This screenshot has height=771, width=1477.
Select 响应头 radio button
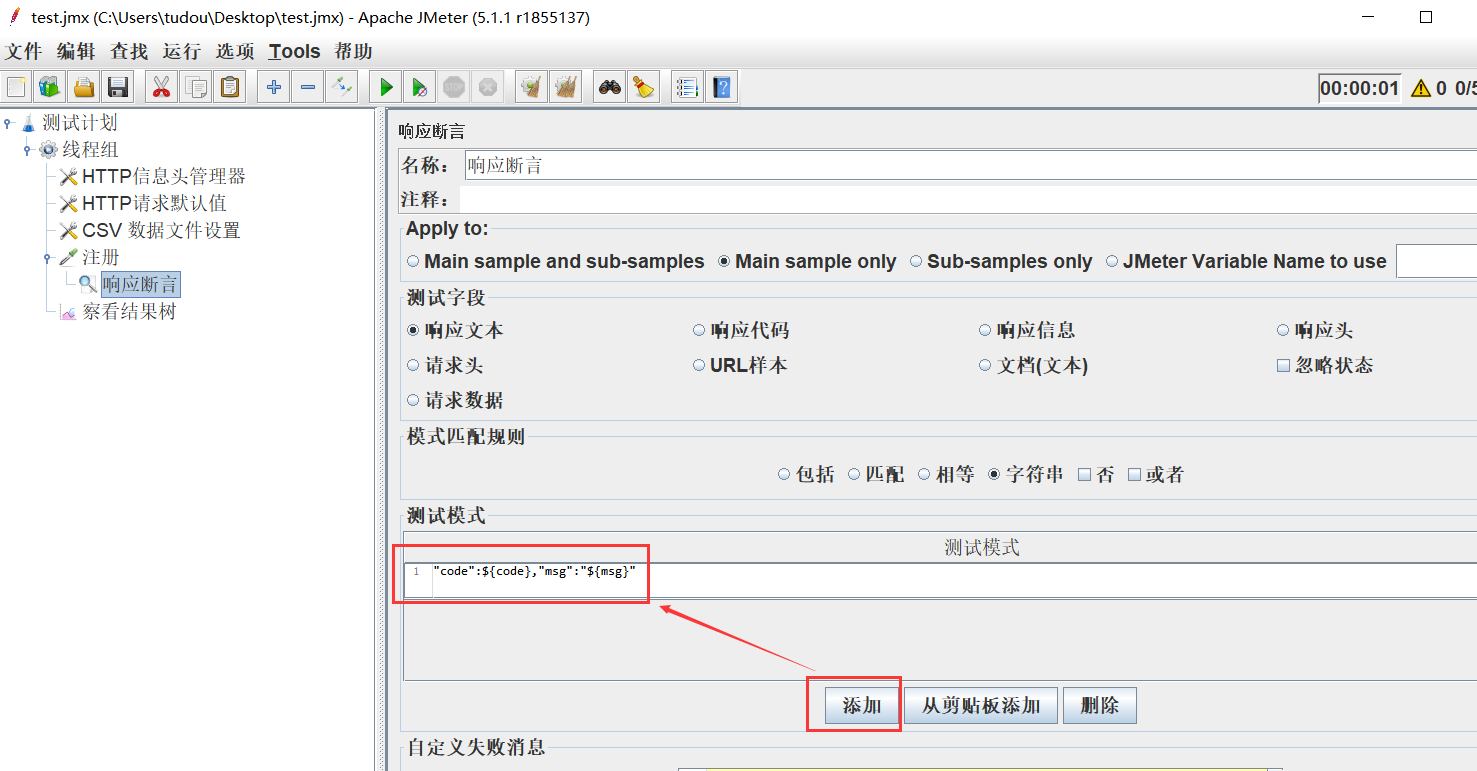(x=1315, y=330)
